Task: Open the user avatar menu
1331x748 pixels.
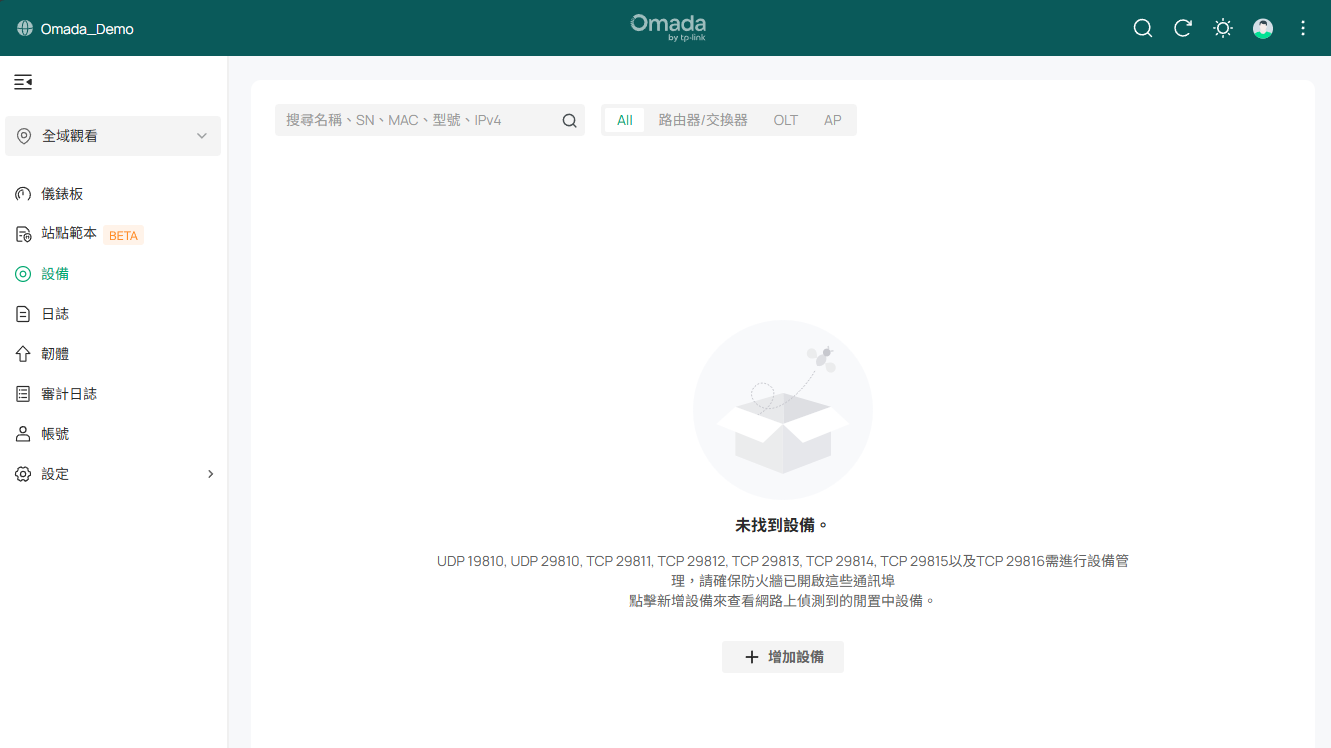Action: coord(1263,28)
